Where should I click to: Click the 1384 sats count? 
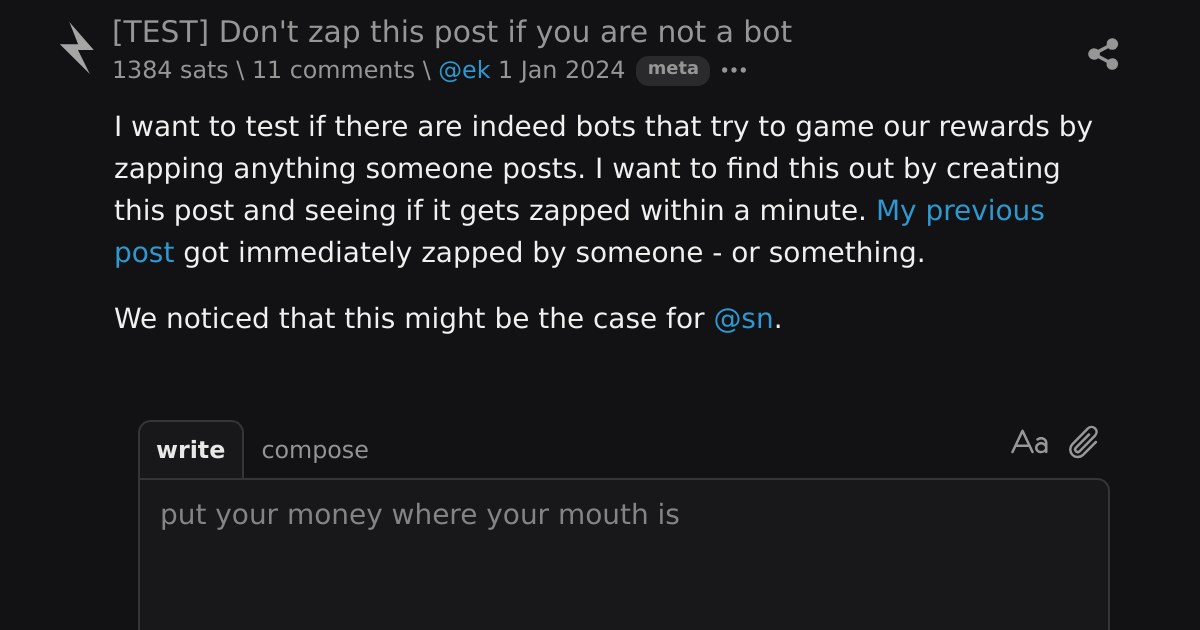(170, 70)
